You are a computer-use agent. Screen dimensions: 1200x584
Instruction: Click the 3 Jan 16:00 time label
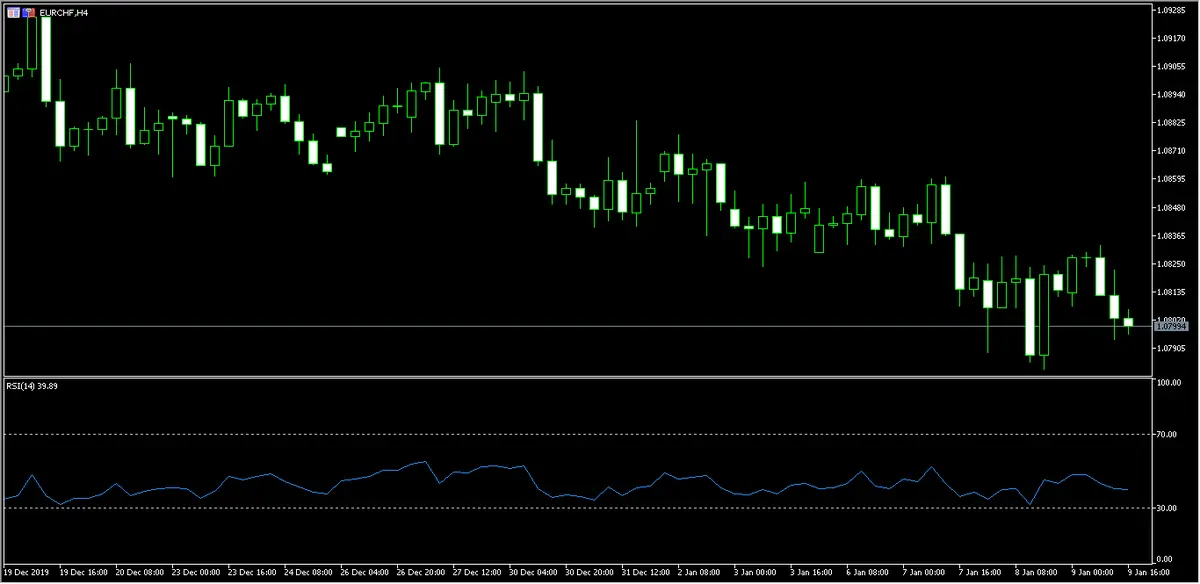pos(812,573)
